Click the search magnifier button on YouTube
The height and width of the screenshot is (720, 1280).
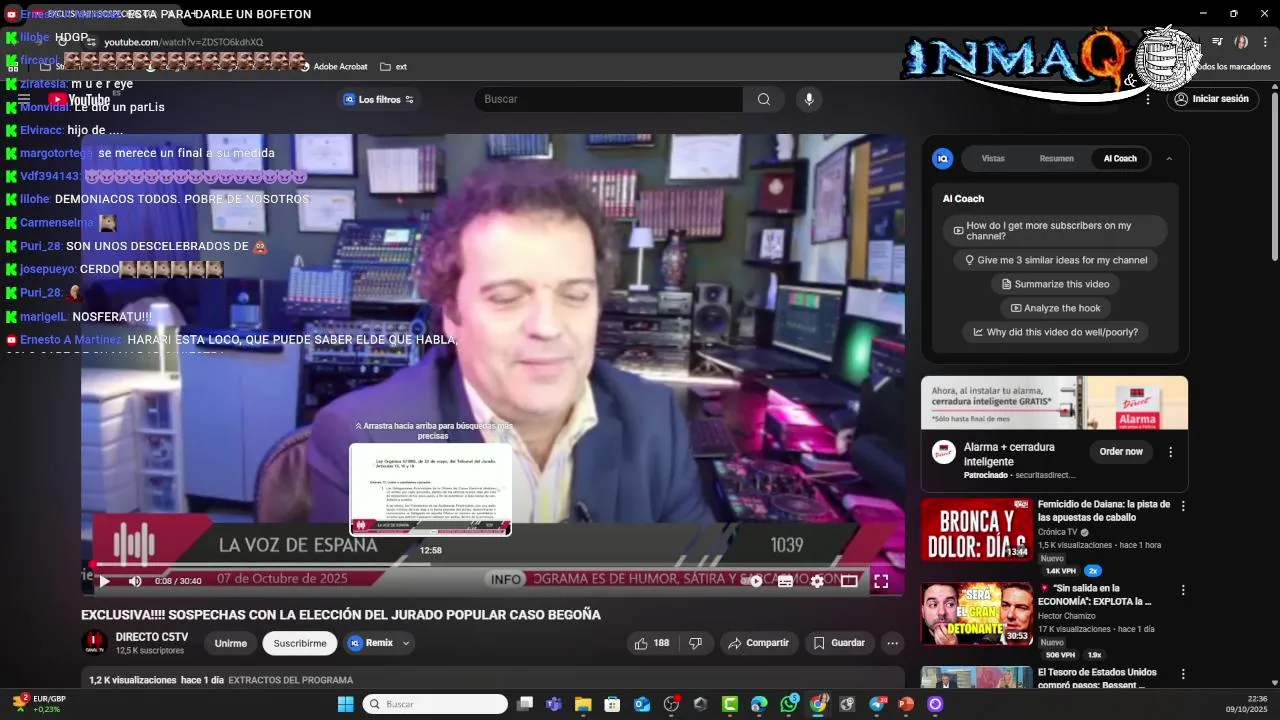click(764, 99)
